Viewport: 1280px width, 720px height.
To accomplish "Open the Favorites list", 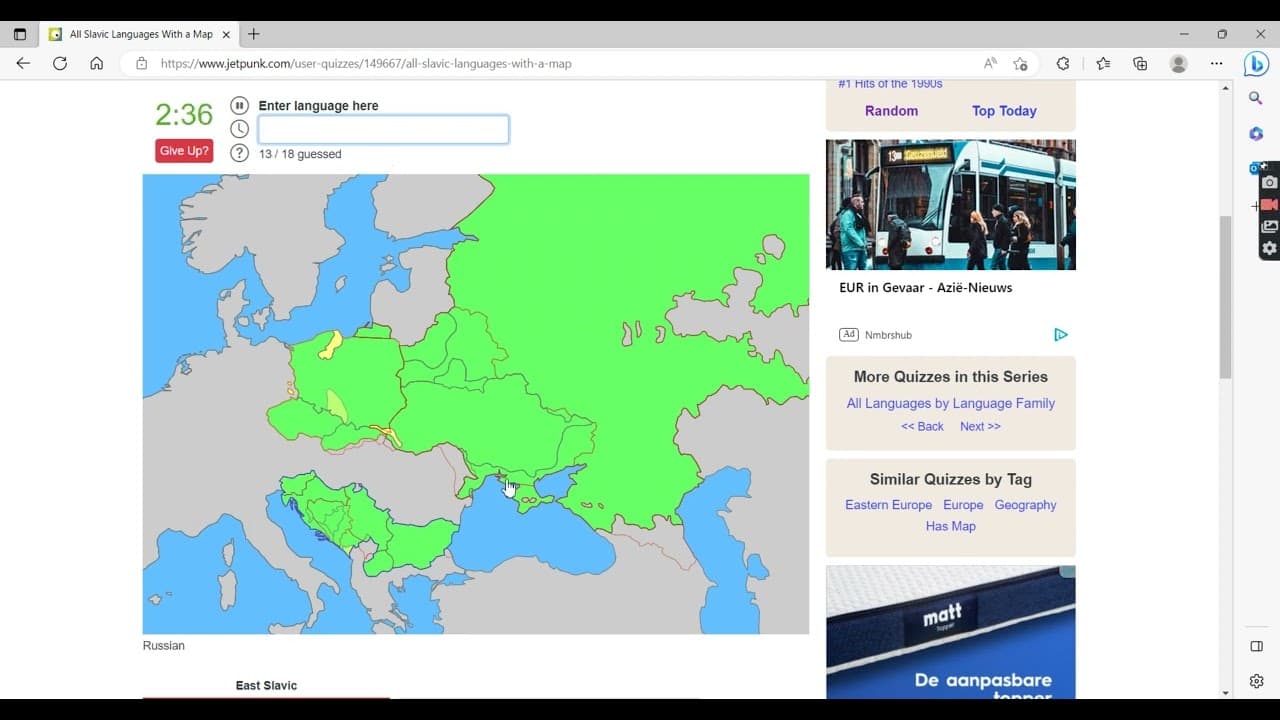I will coord(1103,63).
